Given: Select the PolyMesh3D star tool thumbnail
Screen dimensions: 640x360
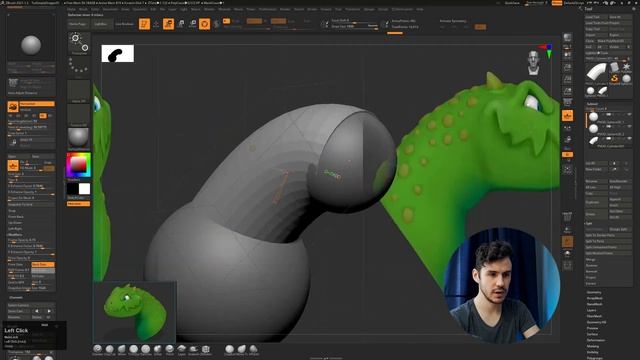Looking at the screenshot, I should click(x=627, y=67).
